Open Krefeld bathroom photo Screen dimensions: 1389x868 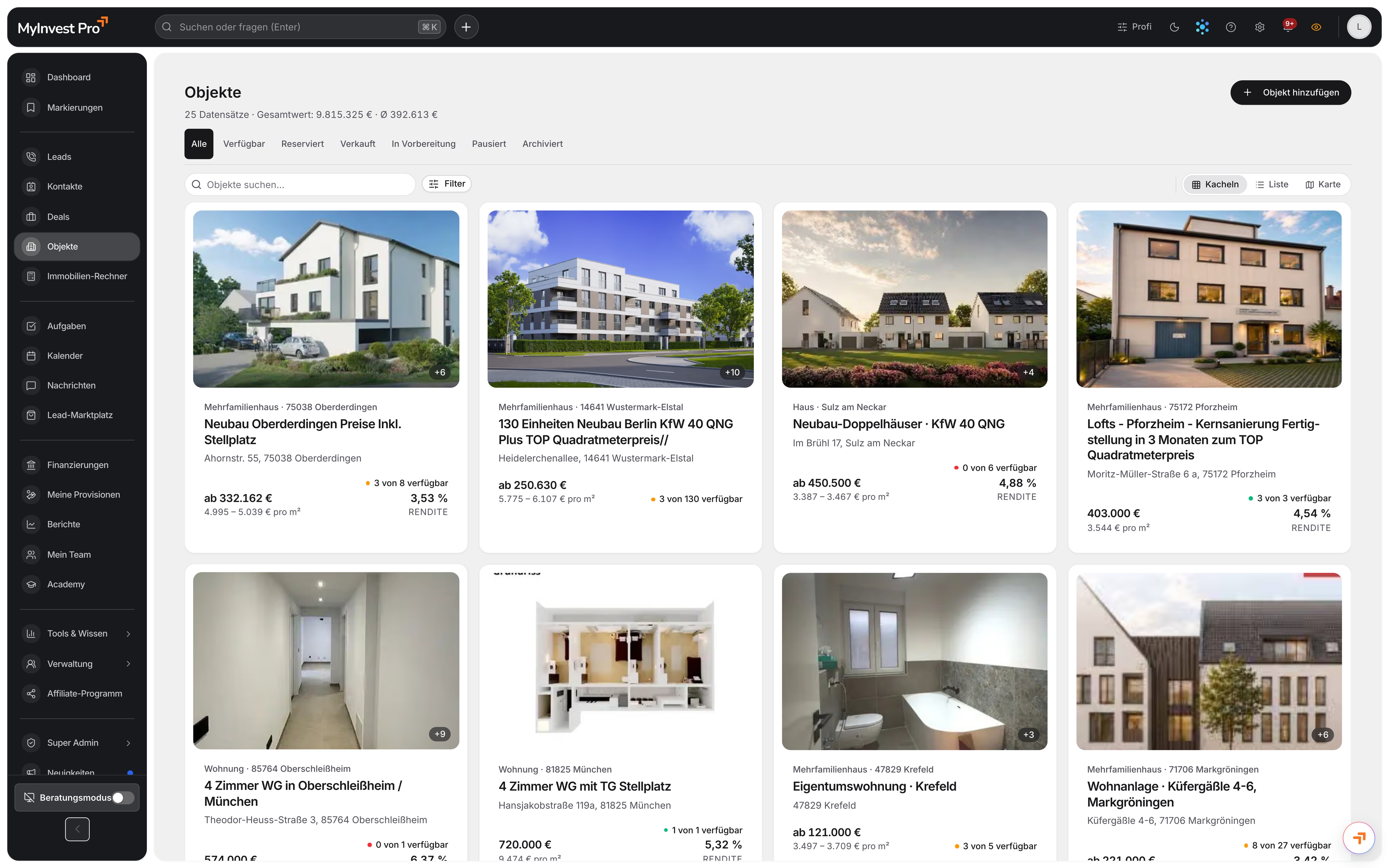tap(914, 661)
